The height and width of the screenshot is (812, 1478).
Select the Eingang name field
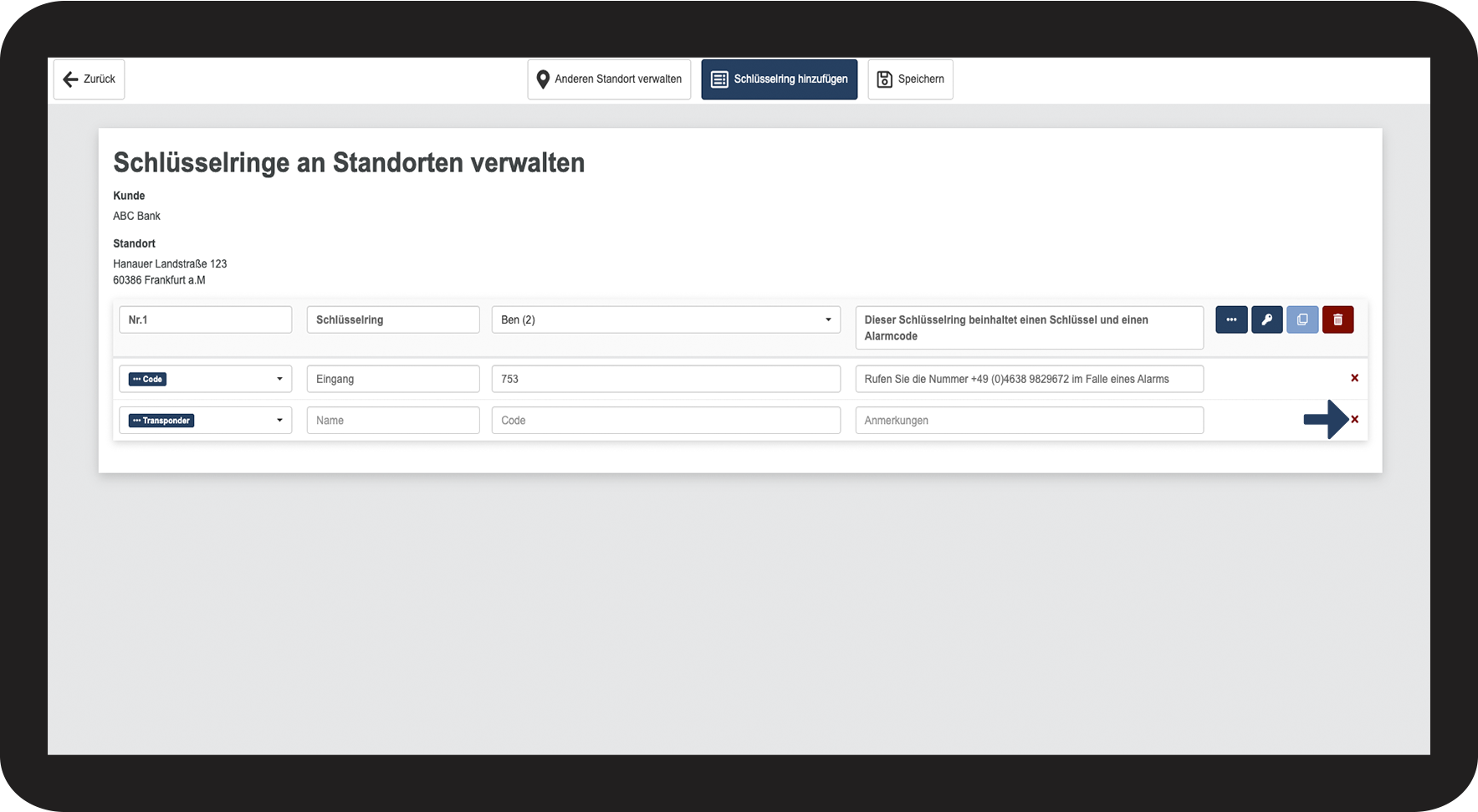coord(392,379)
